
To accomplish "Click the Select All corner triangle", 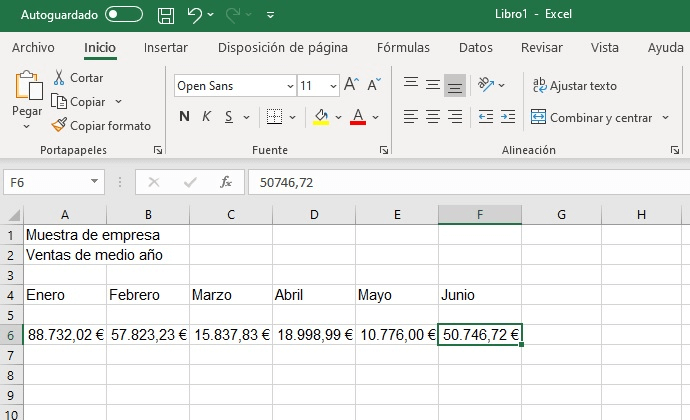I will 15,215.
